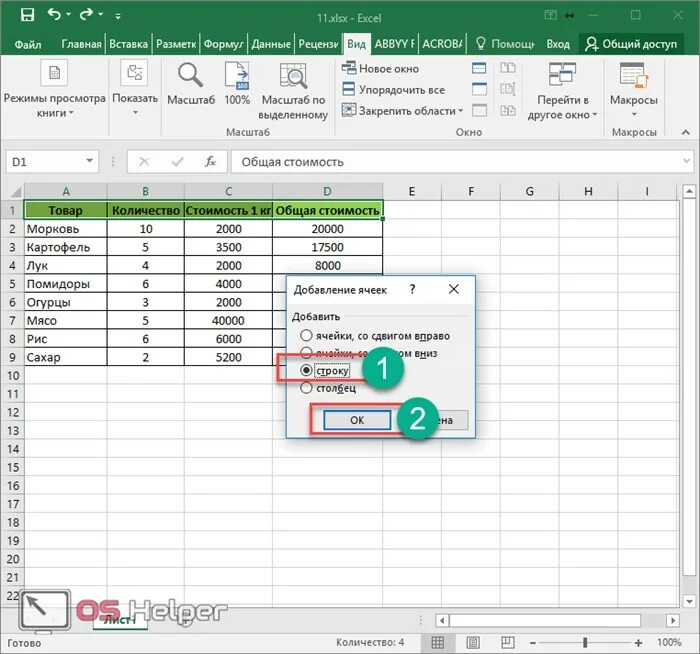Open the ABBYY ribbon tab
Image resolution: width=700 pixels, height=654 pixels.
click(x=395, y=44)
